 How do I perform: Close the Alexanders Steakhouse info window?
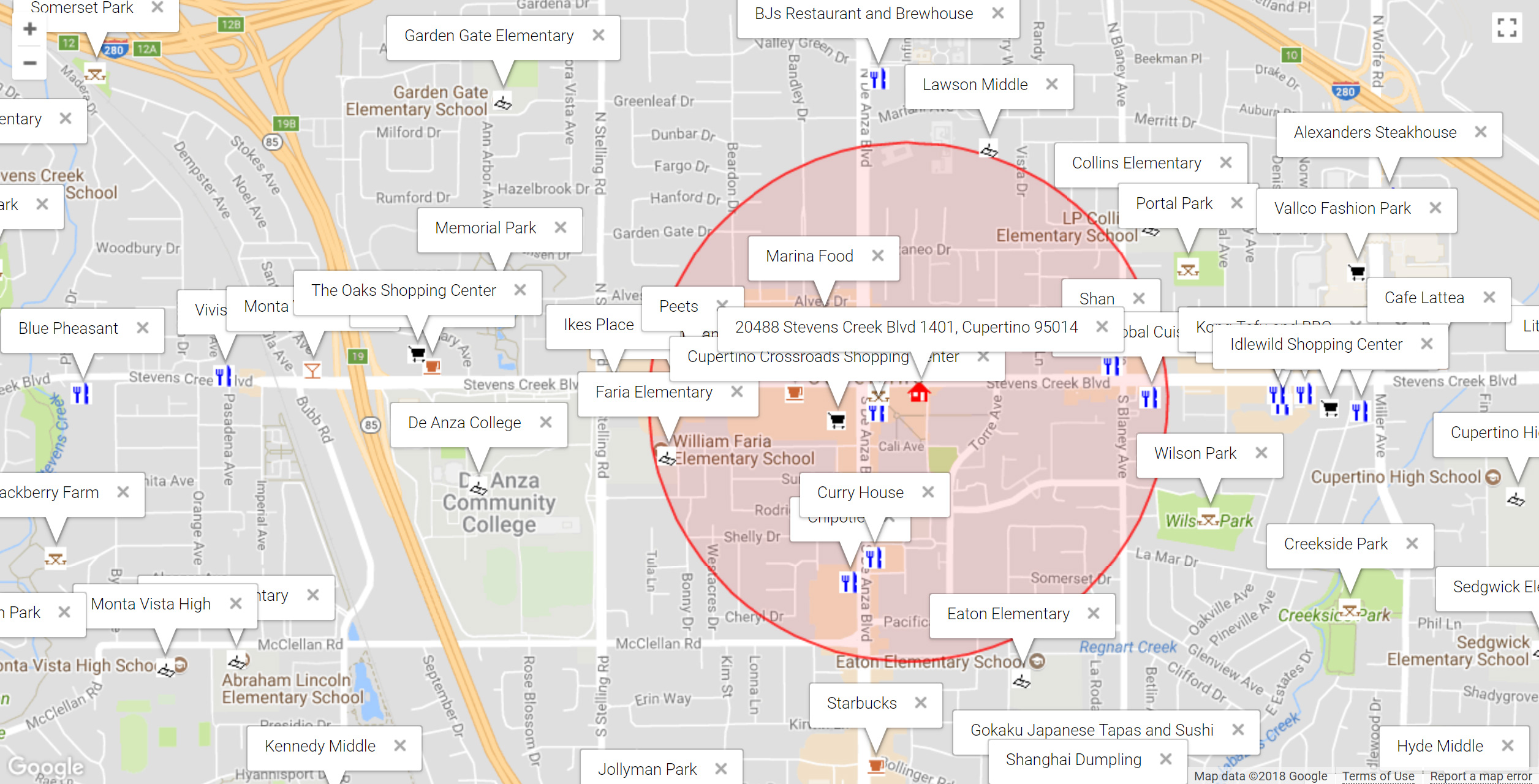pos(1481,132)
